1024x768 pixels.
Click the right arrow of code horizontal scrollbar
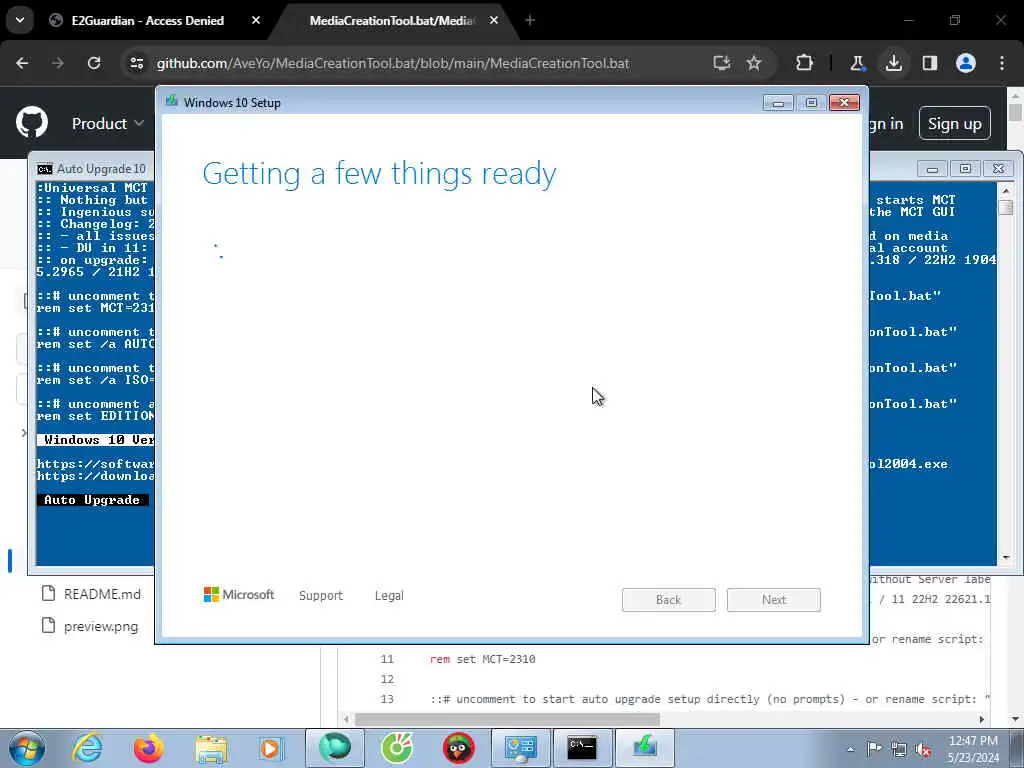tap(981, 719)
